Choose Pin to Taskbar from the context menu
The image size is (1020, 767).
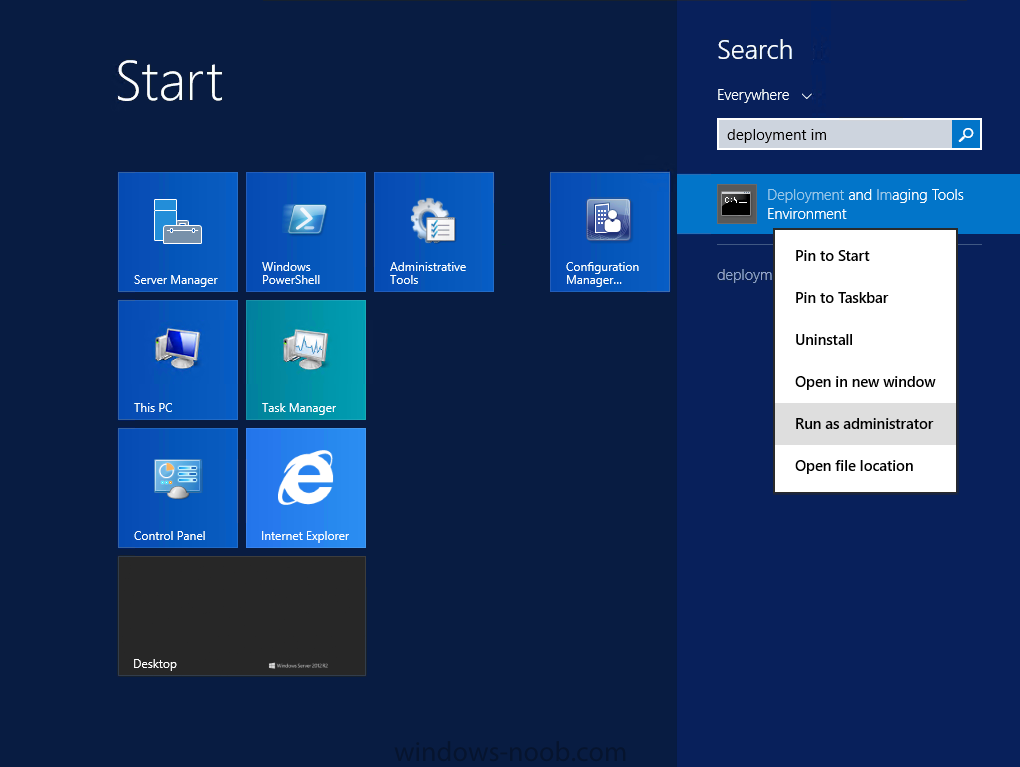click(x=865, y=298)
